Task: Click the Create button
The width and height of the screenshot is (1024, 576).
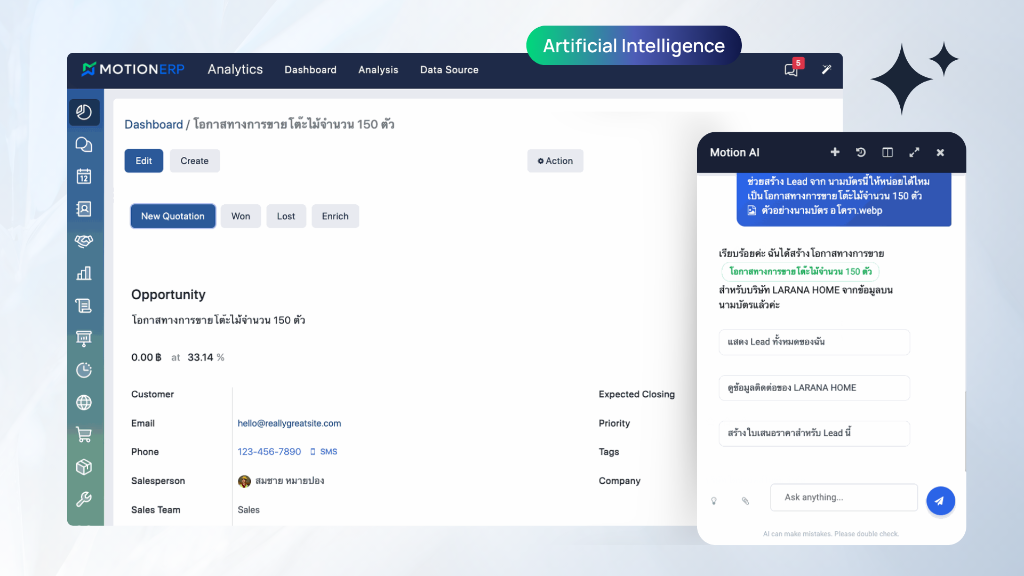Action: (195, 161)
